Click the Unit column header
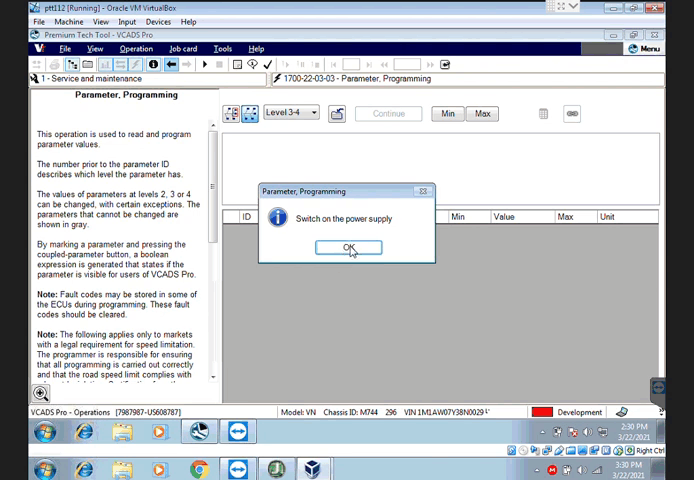Viewport: 694px width, 480px height. tap(628, 217)
